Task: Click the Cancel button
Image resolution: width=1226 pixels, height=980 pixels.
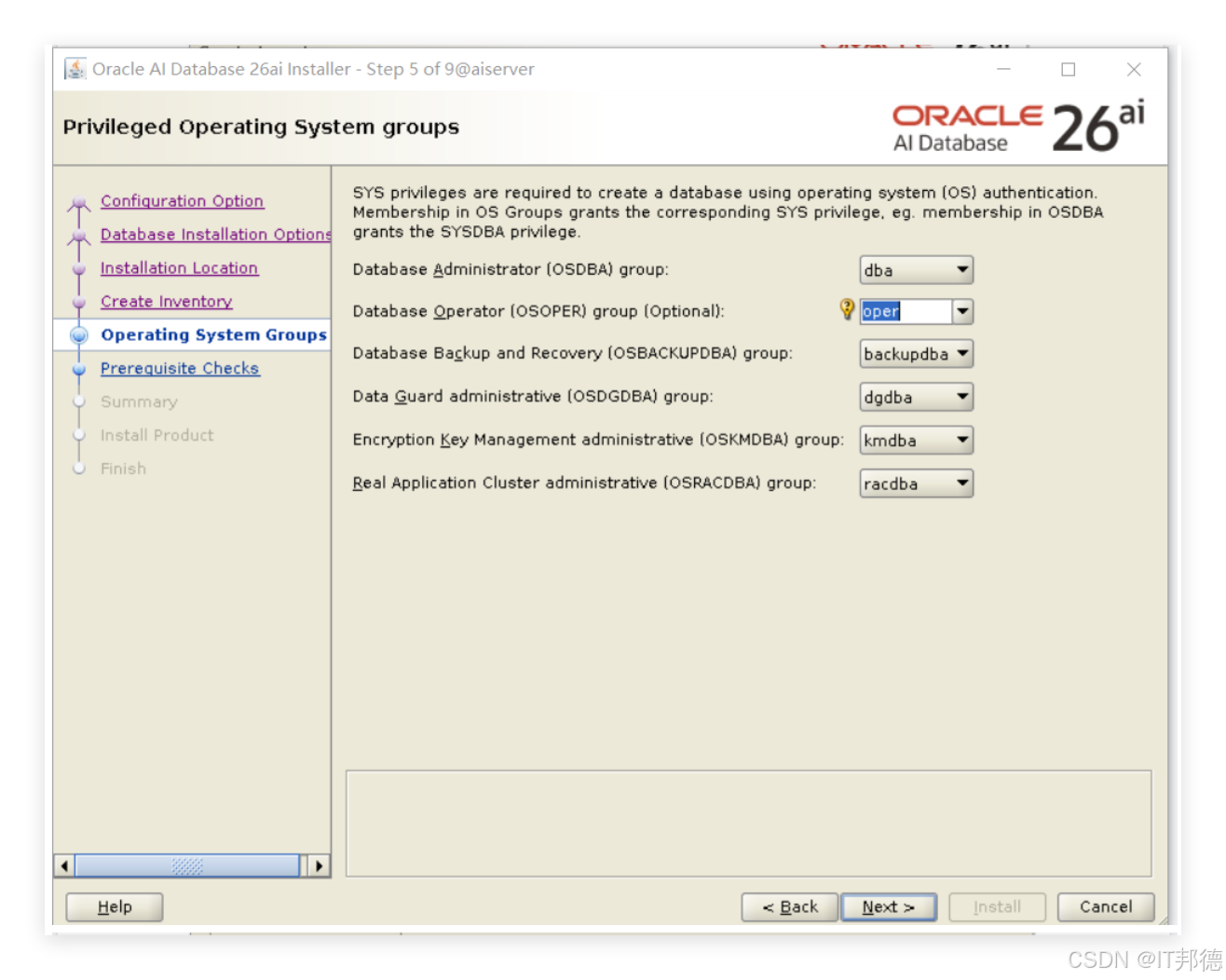Action: point(1106,906)
